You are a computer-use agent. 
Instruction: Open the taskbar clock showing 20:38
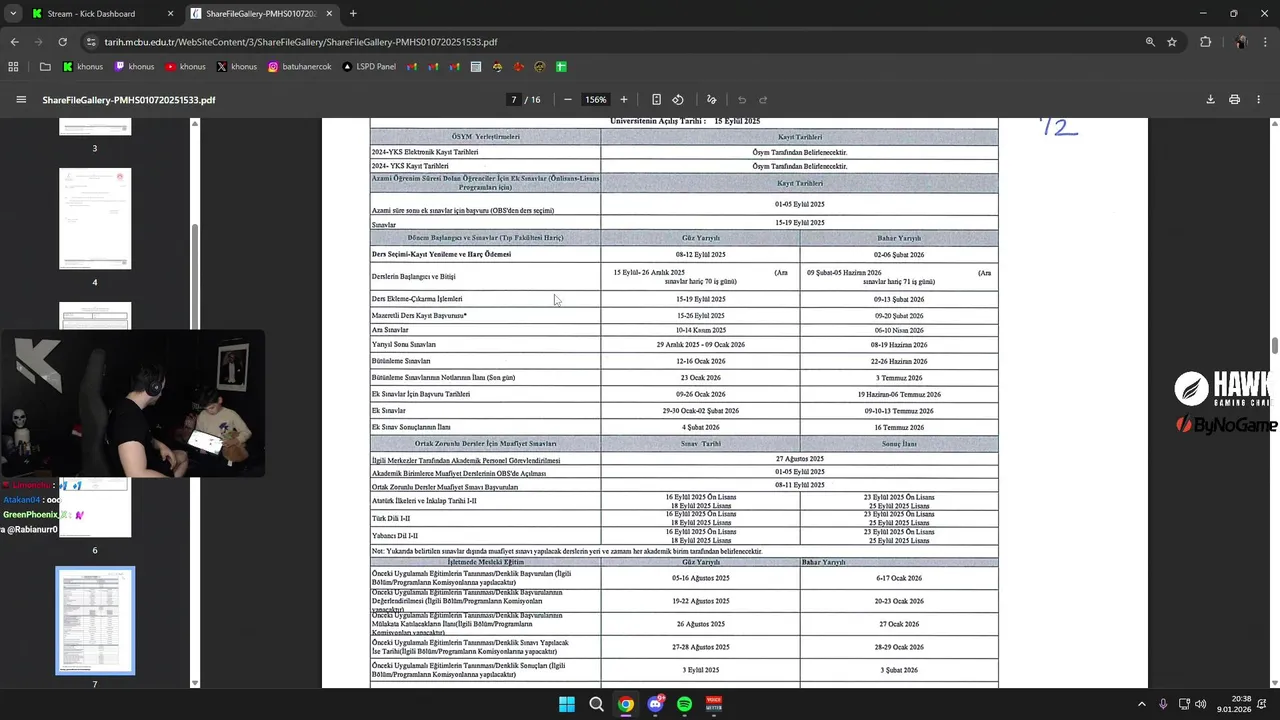[x=1233, y=704]
